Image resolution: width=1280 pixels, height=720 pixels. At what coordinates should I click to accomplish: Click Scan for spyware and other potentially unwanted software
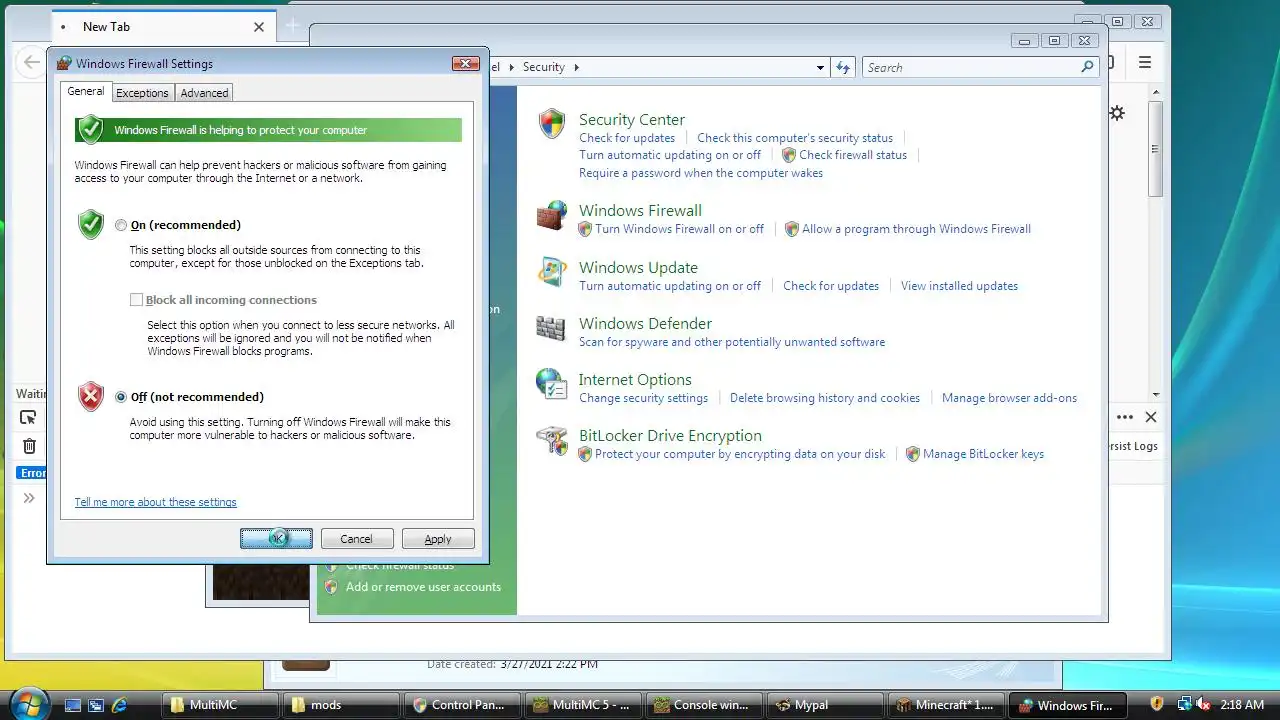click(732, 342)
